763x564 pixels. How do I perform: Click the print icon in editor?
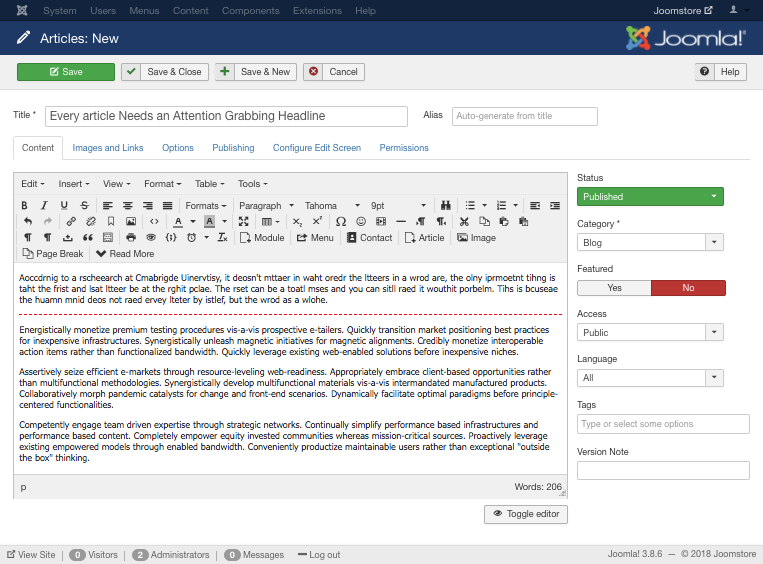pos(131,238)
